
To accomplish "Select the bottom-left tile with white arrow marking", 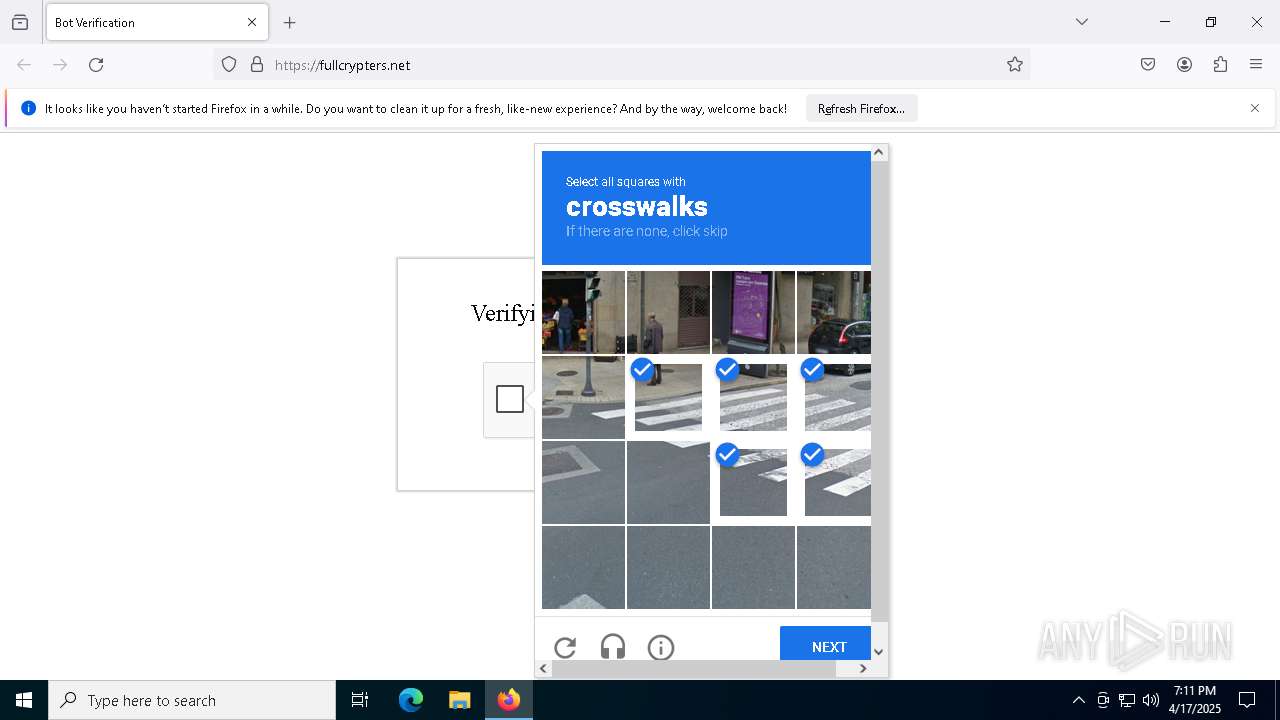I will (x=583, y=567).
